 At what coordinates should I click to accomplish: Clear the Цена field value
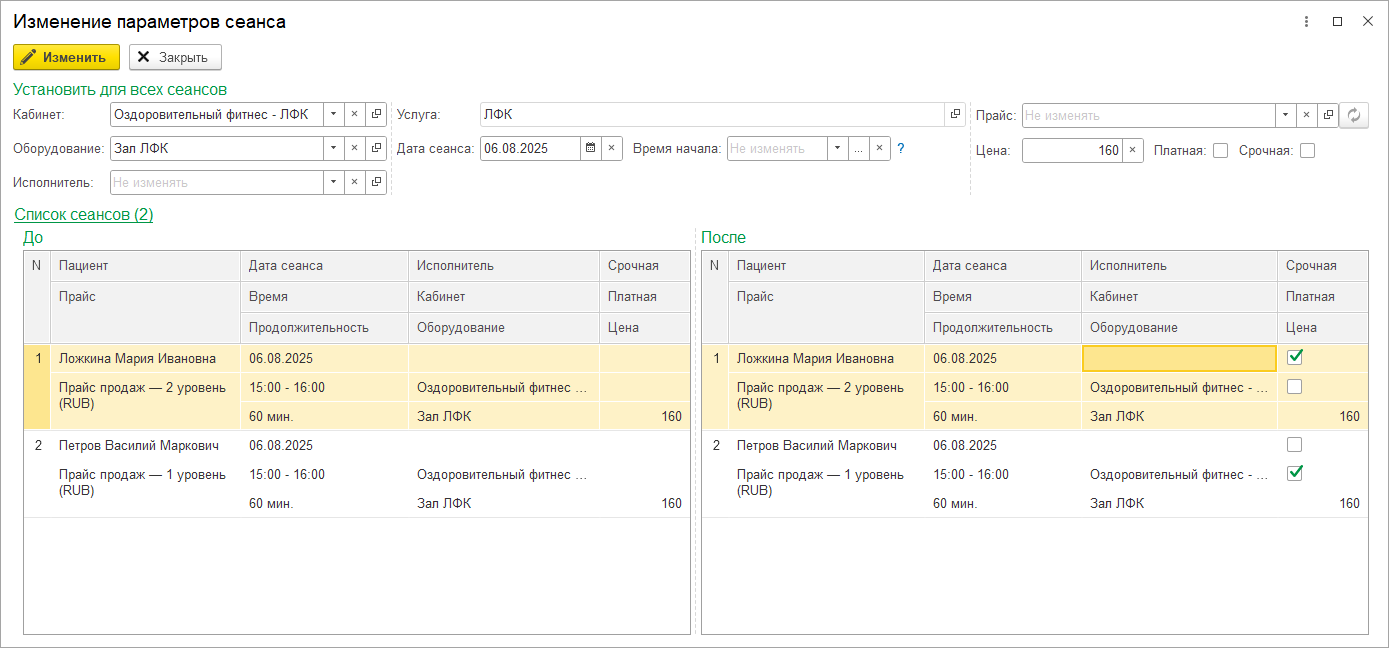(1132, 151)
